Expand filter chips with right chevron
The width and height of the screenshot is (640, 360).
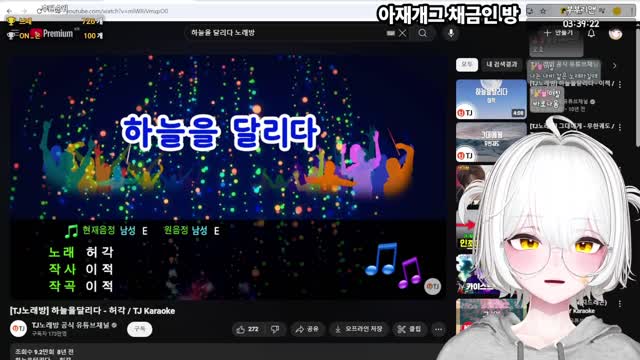coord(615,65)
